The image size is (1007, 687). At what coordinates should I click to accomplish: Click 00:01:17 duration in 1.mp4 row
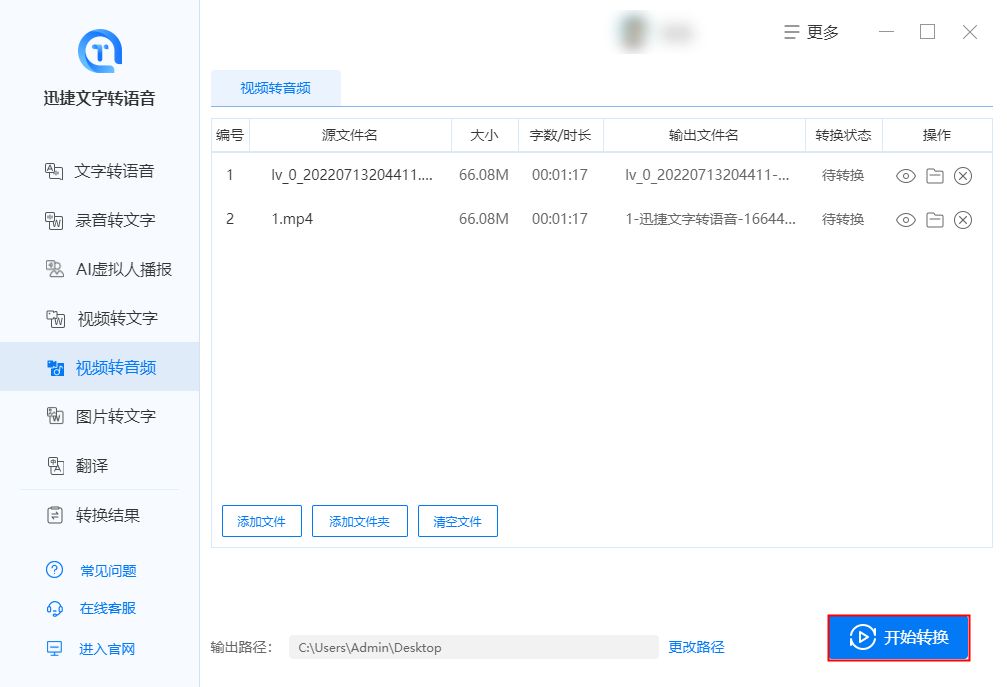point(559,220)
